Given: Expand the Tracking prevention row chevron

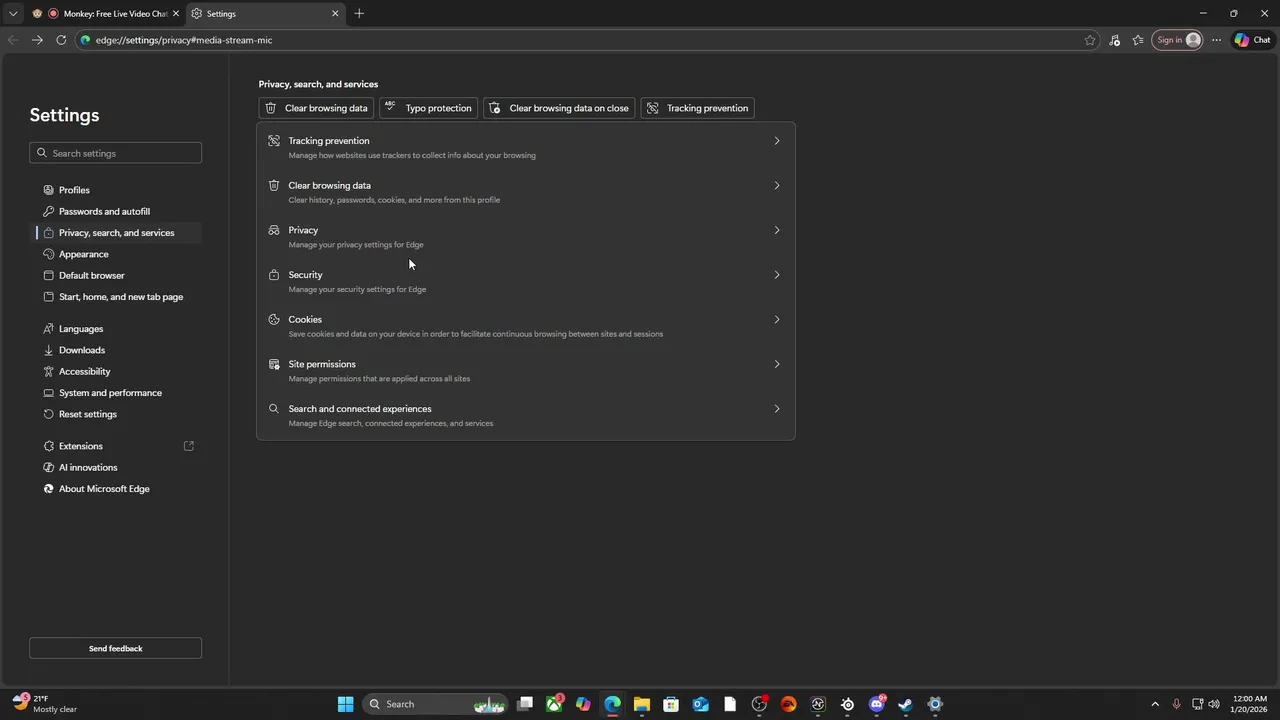Looking at the screenshot, I should point(776,141).
